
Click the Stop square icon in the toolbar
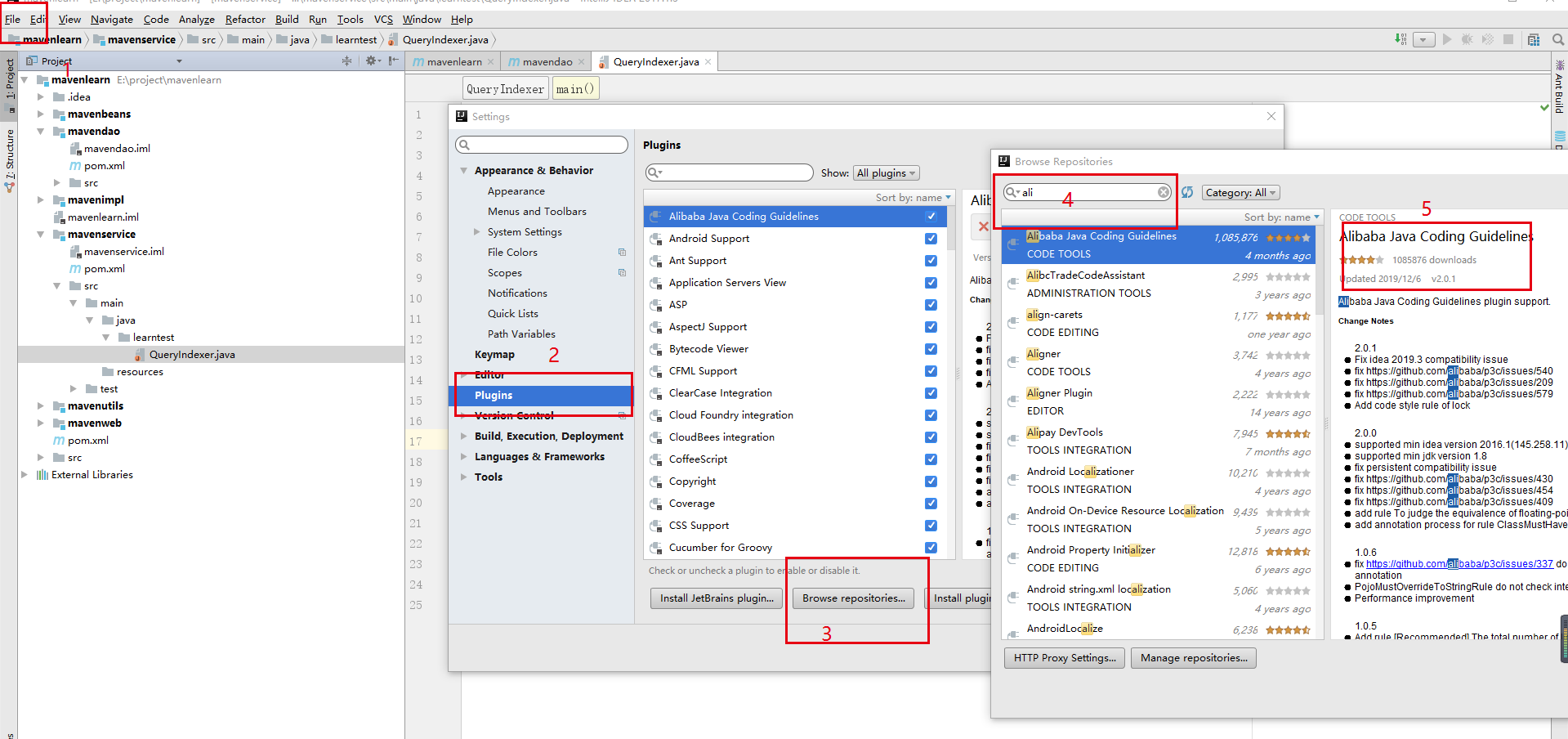coord(1508,39)
